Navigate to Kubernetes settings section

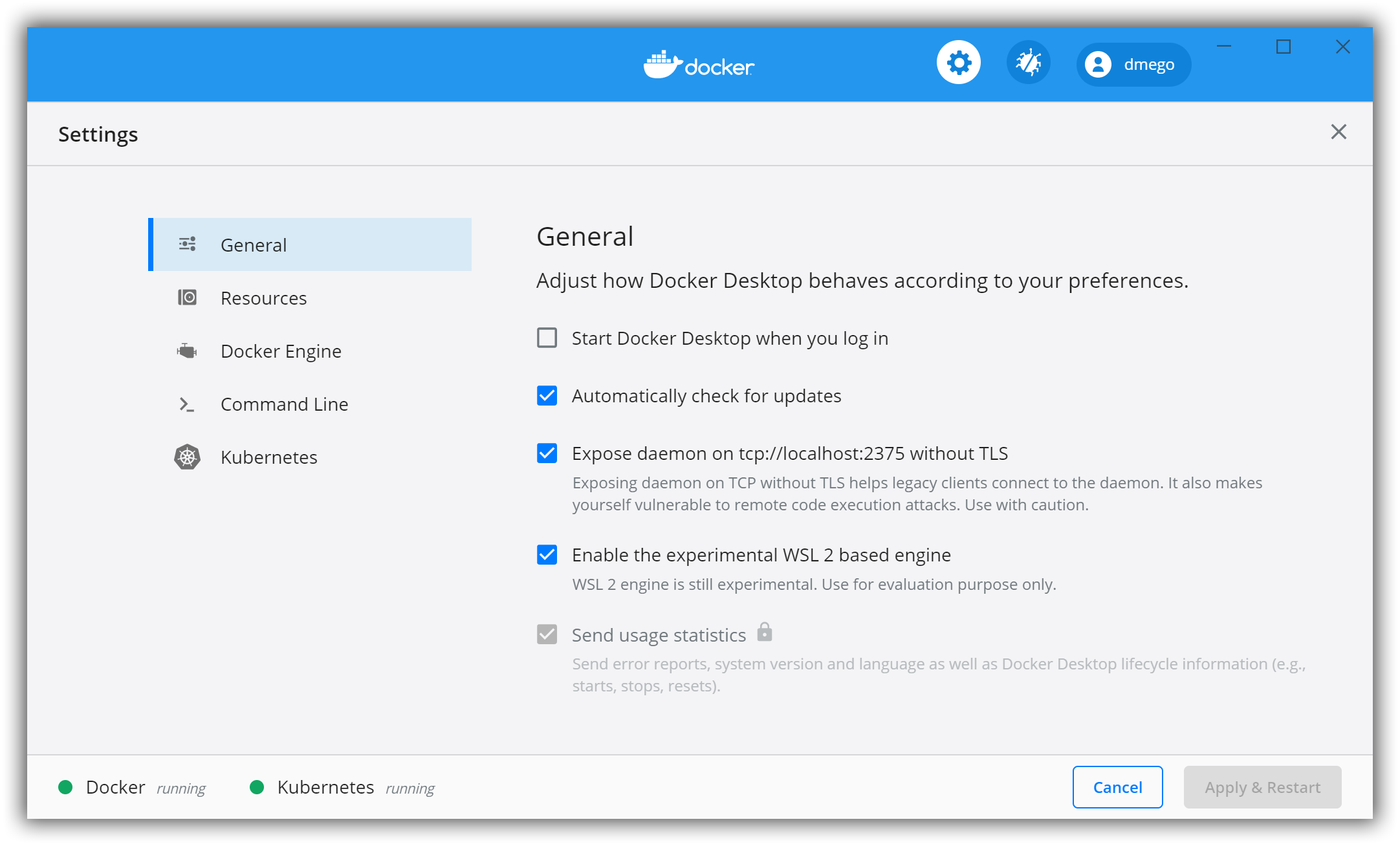point(269,457)
